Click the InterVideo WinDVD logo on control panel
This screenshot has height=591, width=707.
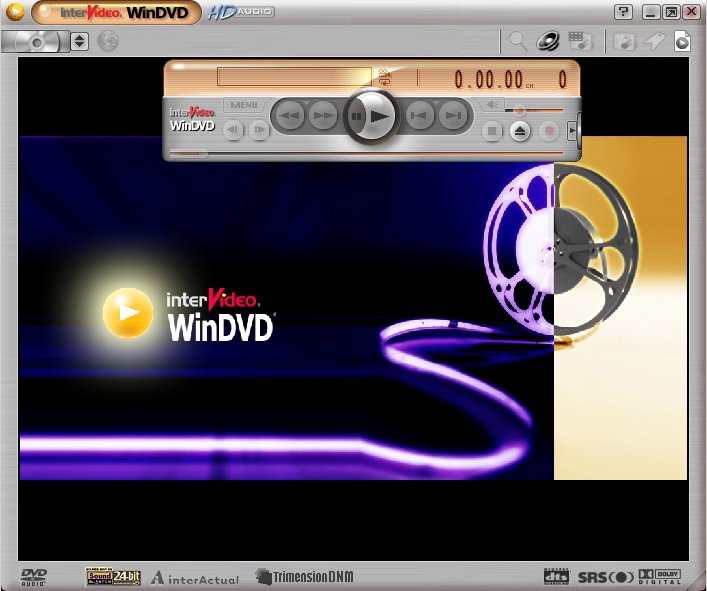click(x=192, y=119)
